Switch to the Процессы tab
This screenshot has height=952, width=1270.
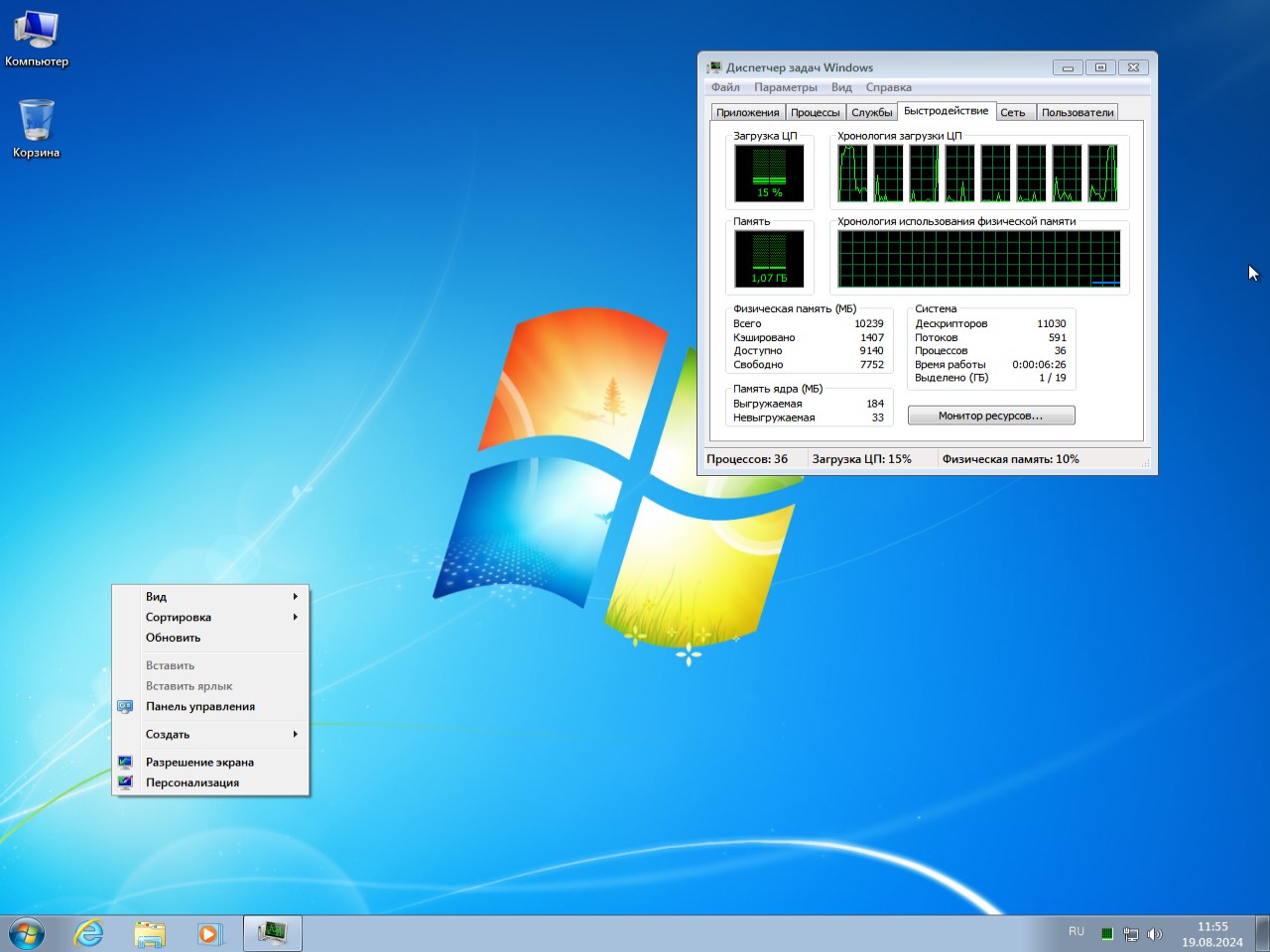pos(815,112)
